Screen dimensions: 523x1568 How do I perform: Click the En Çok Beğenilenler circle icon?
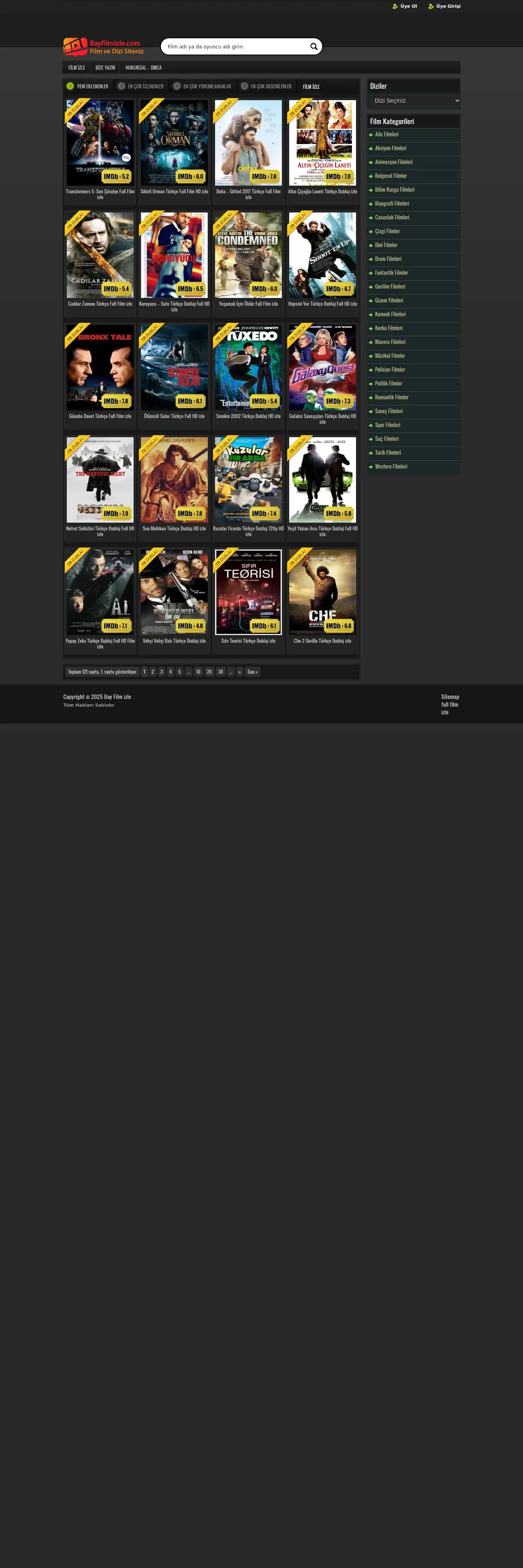(x=244, y=86)
